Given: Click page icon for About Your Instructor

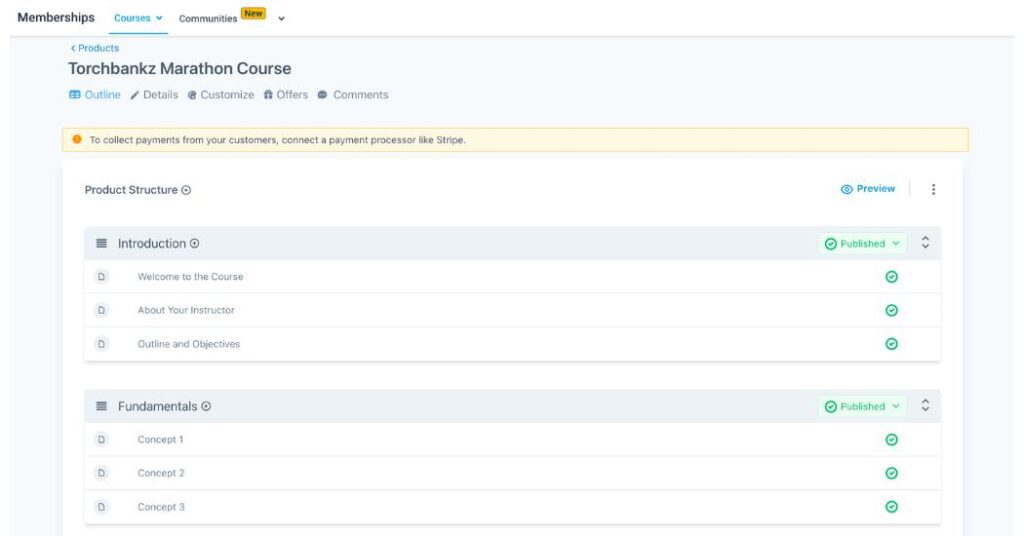Looking at the screenshot, I should (x=101, y=310).
